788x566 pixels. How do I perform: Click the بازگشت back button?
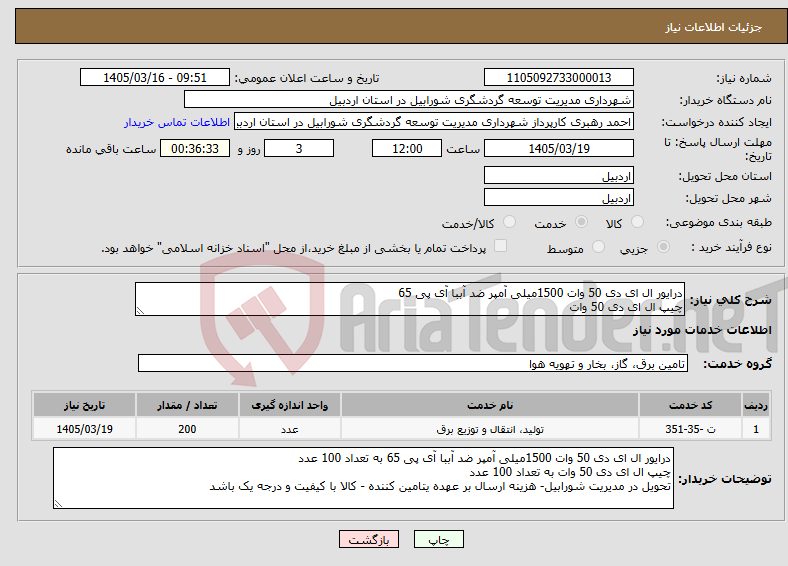click(x=369, y=539)
